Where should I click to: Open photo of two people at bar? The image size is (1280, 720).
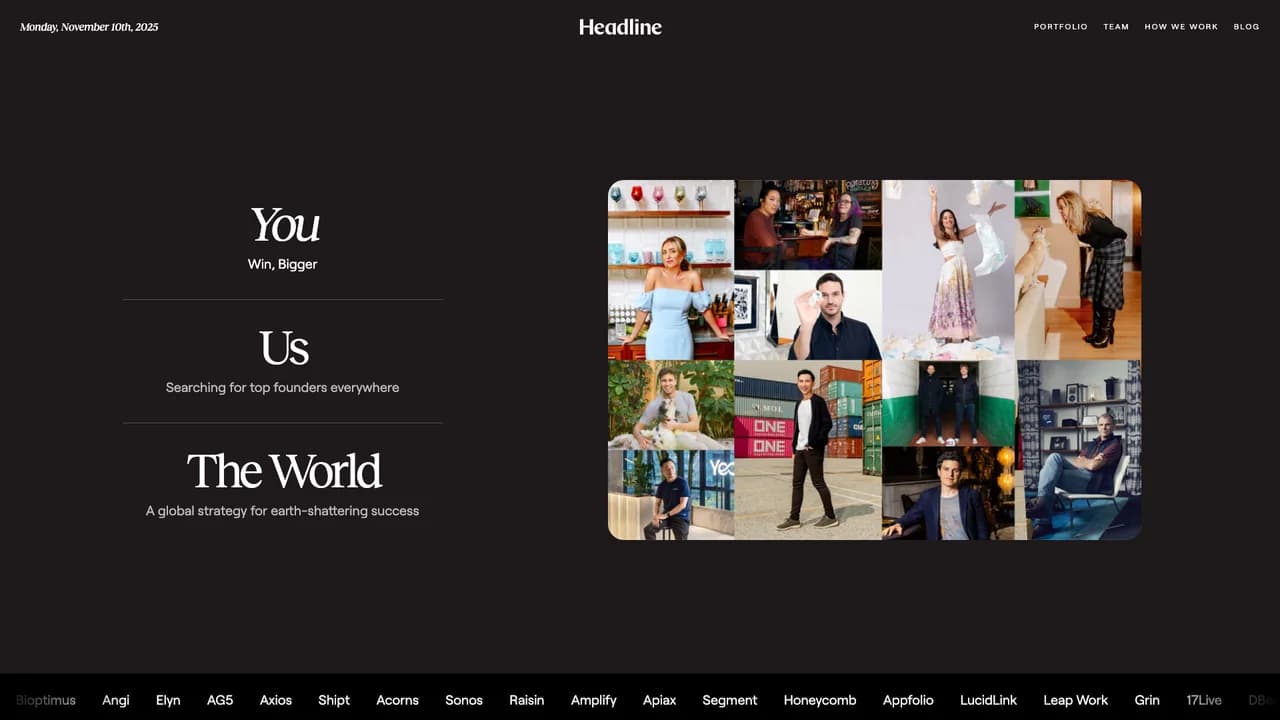808,225
